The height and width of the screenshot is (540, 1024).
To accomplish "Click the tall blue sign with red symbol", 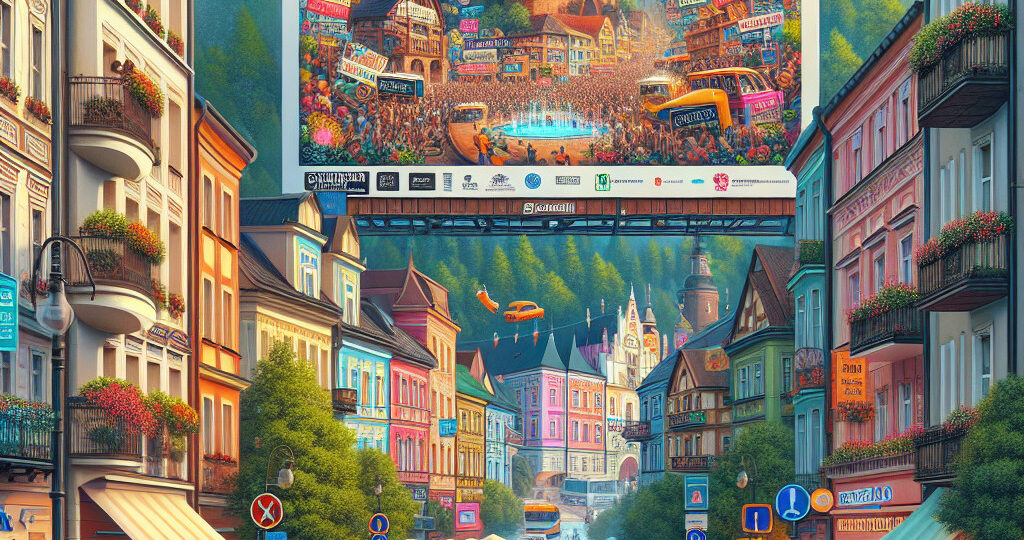I will pos(696,493).
